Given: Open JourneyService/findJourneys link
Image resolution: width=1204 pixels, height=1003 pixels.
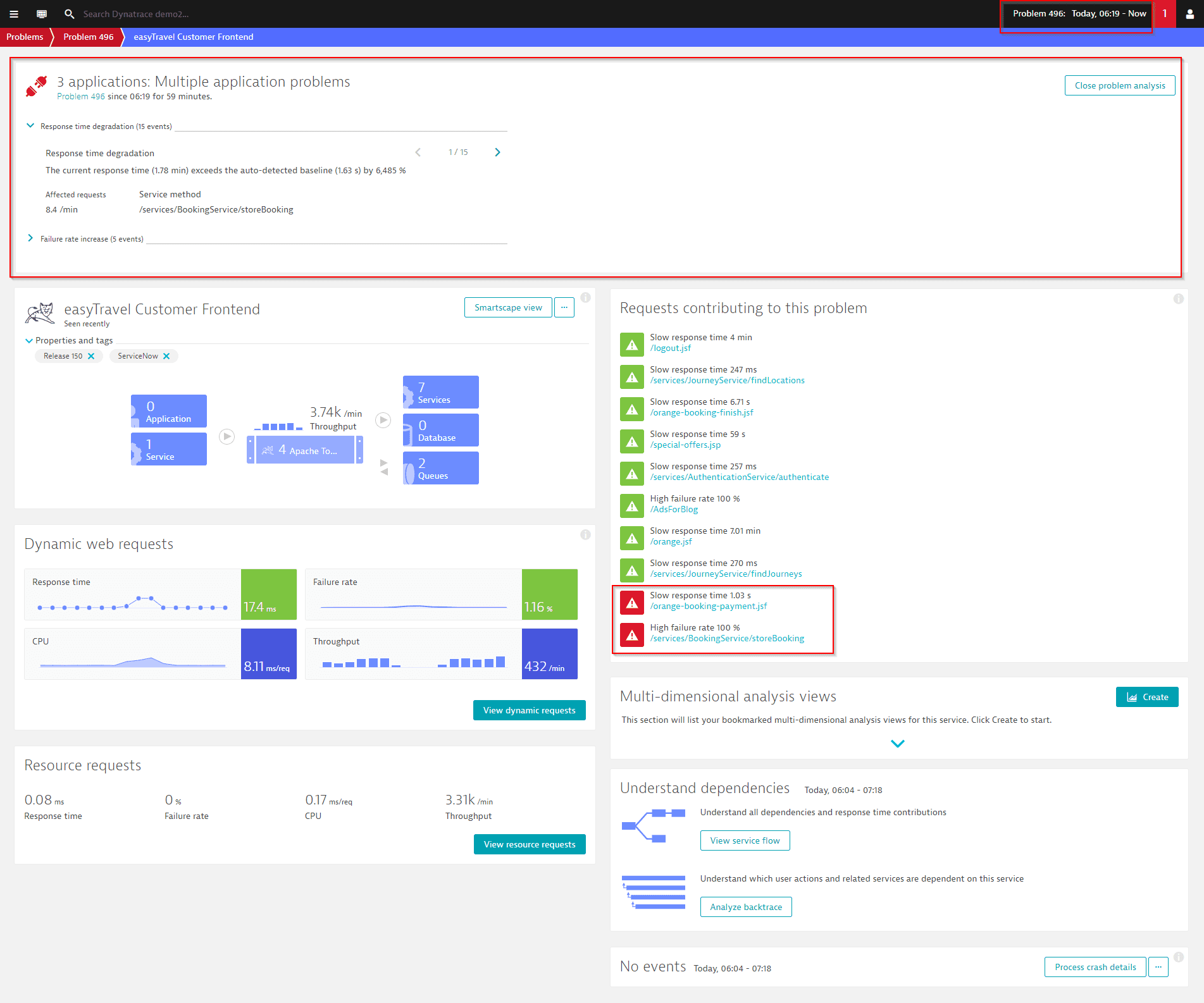Looking at the screenshot, I should (x=726, y=574).
